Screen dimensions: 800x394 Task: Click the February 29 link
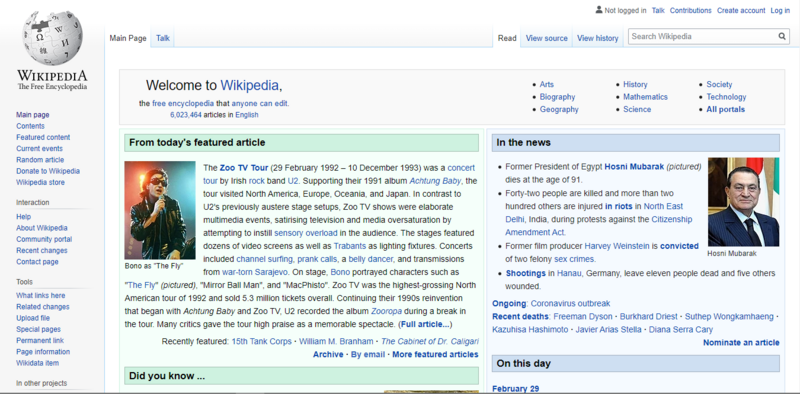(515, 388)
